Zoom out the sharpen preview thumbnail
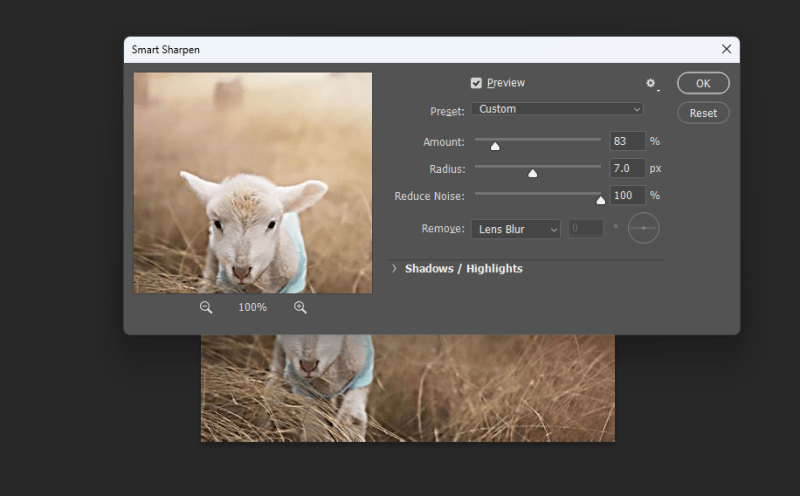 206,308
